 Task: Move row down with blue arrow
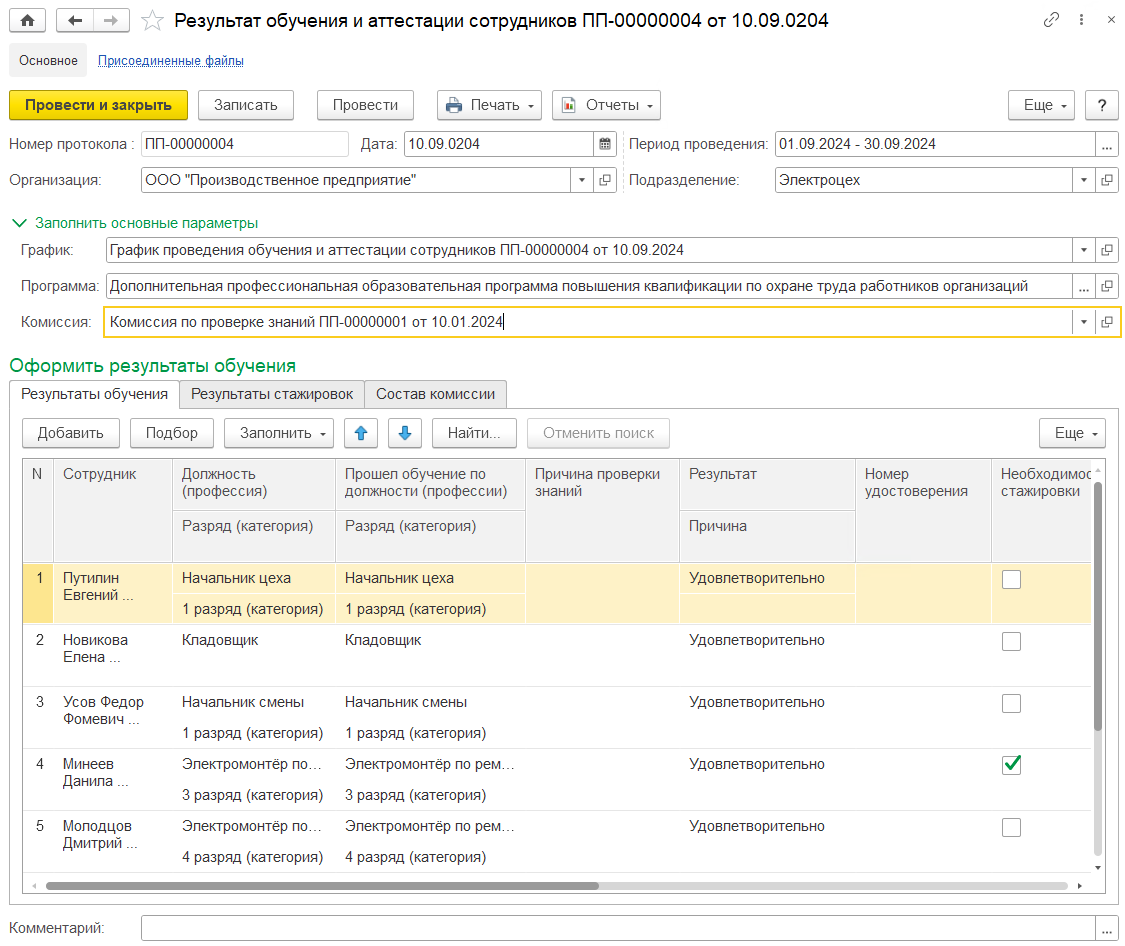404,433
